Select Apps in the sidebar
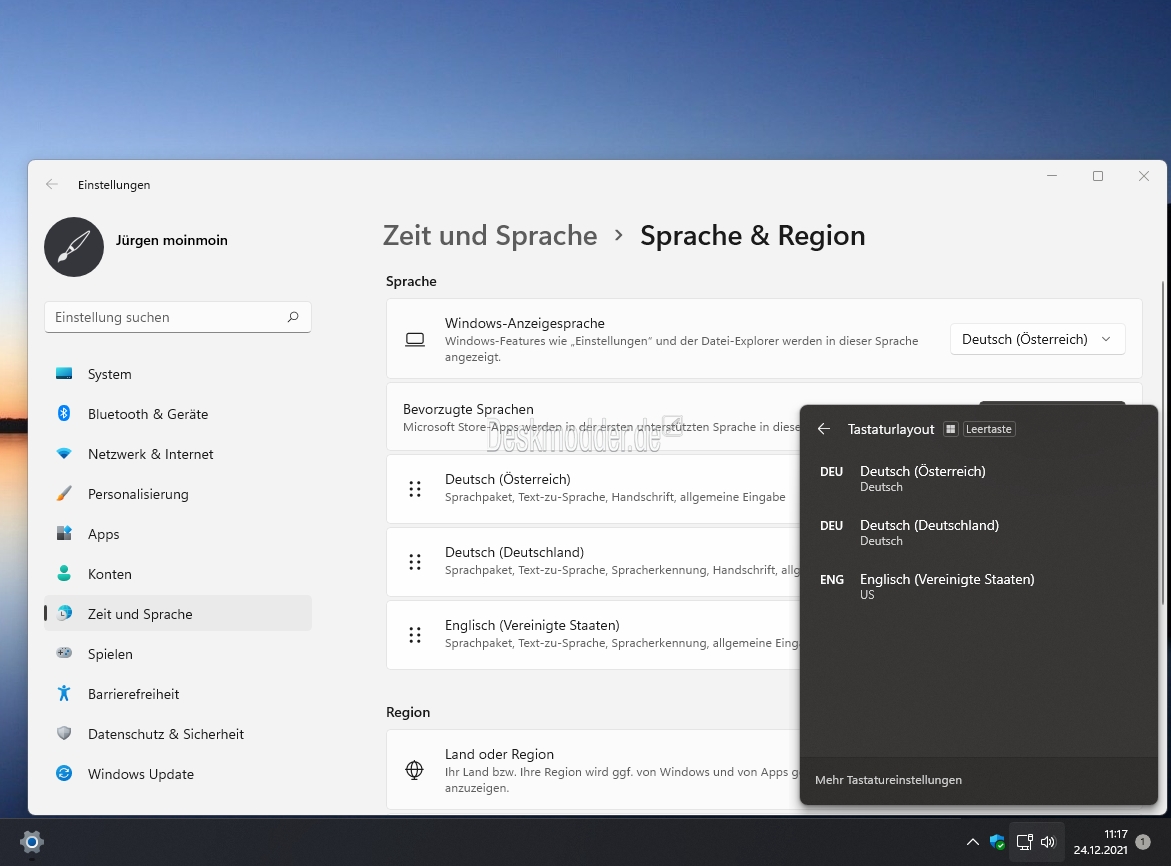Screen dimensions: 1171x866 pos(178,534)
